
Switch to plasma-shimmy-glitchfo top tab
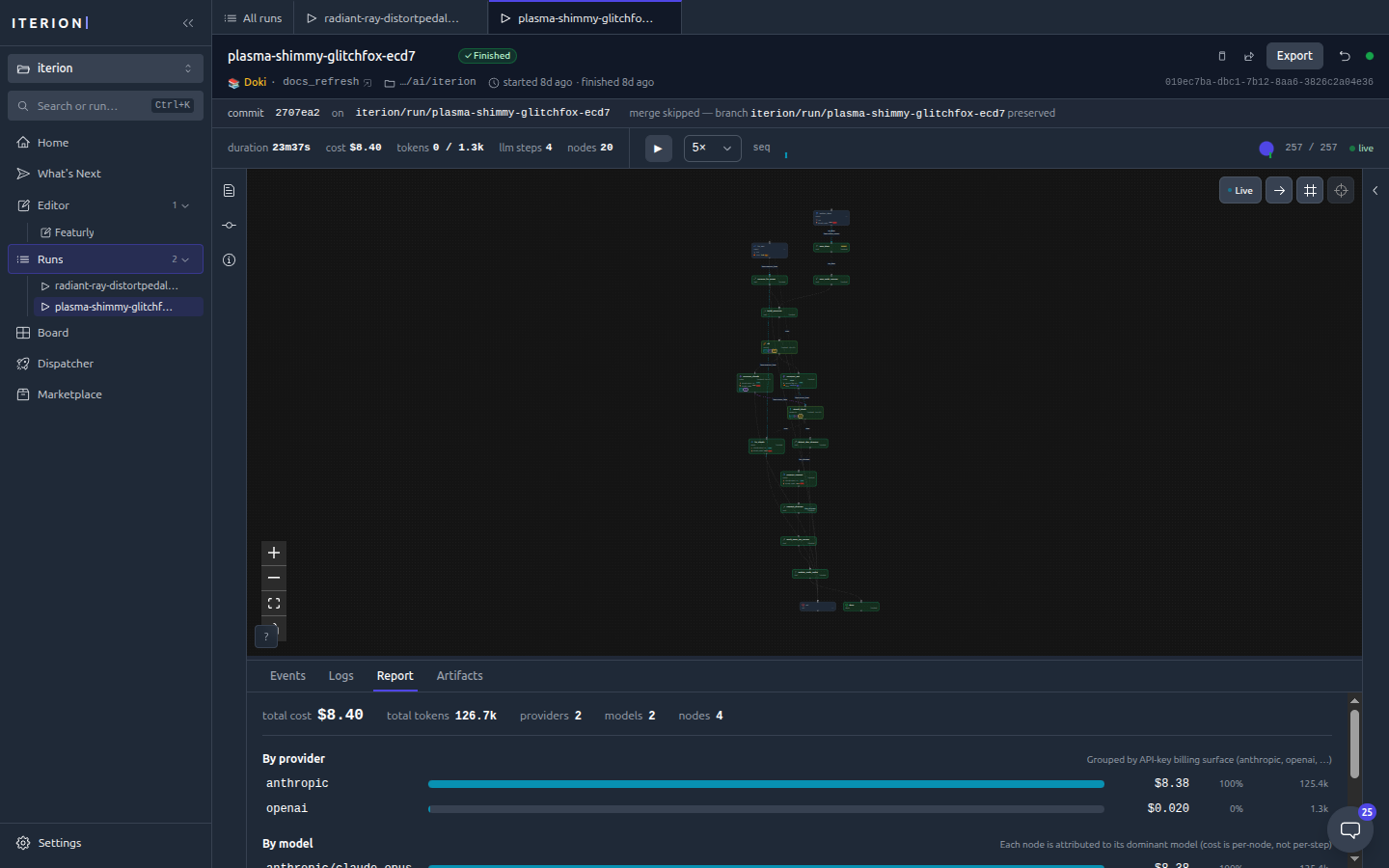(x=585, y=18)
